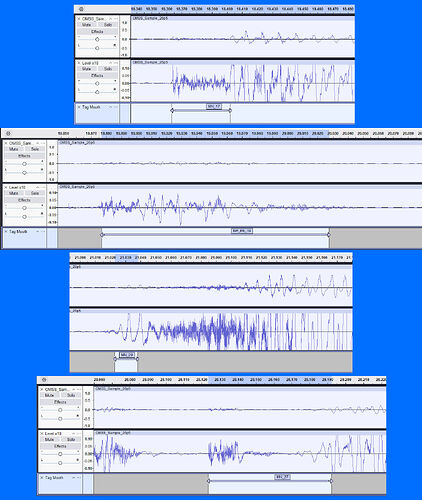
Task: Open Tag Mouth track ellipsis menu, bottom panel
Action: (79, 478)
